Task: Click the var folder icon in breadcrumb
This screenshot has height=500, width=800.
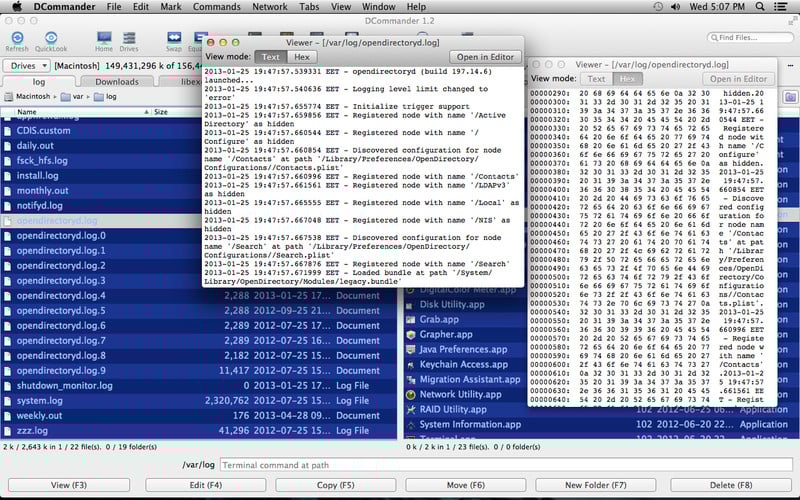Action: point(65,96)
